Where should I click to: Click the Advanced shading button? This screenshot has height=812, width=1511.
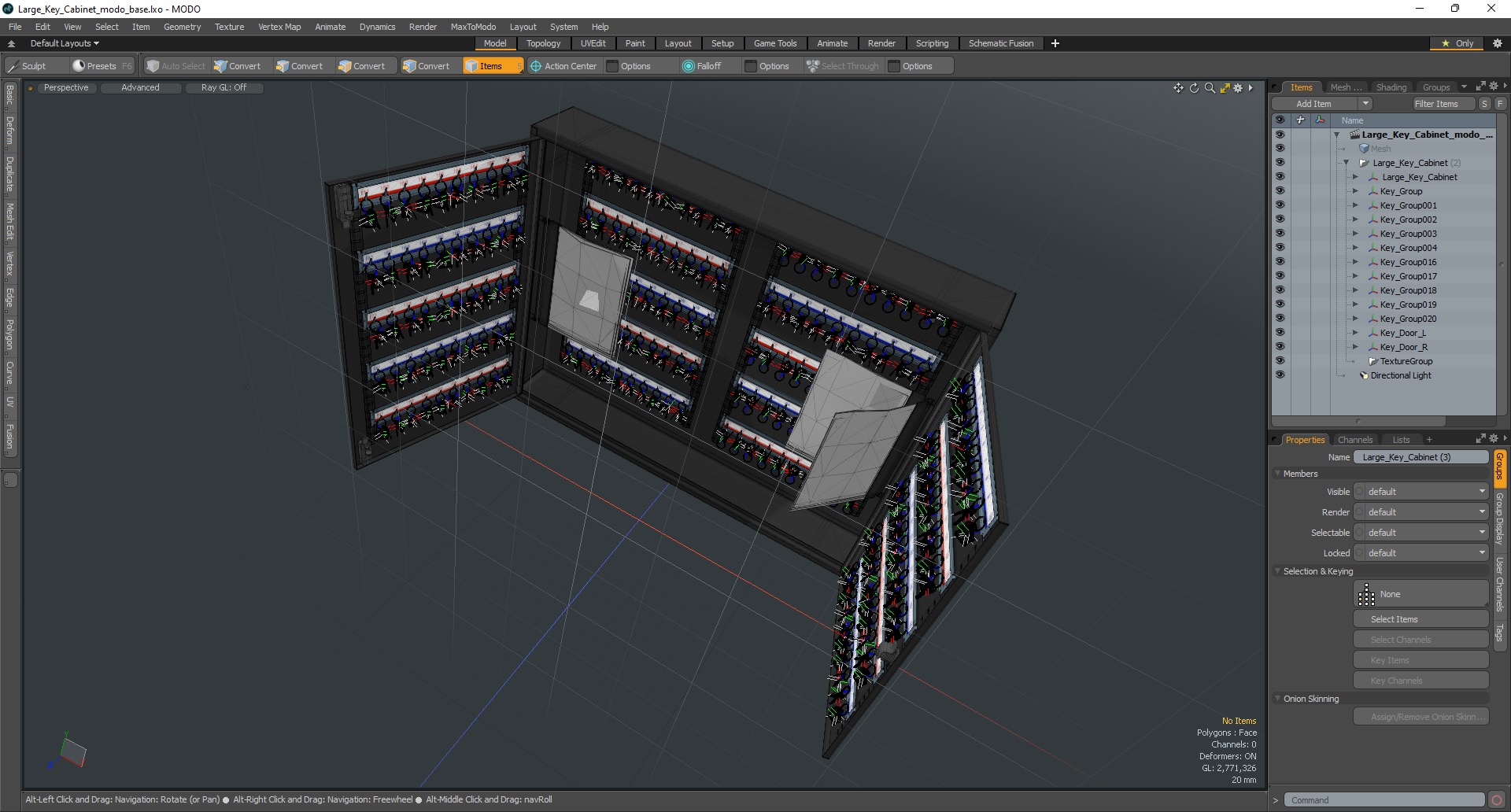pyautogui.click(x=140, y=87)
